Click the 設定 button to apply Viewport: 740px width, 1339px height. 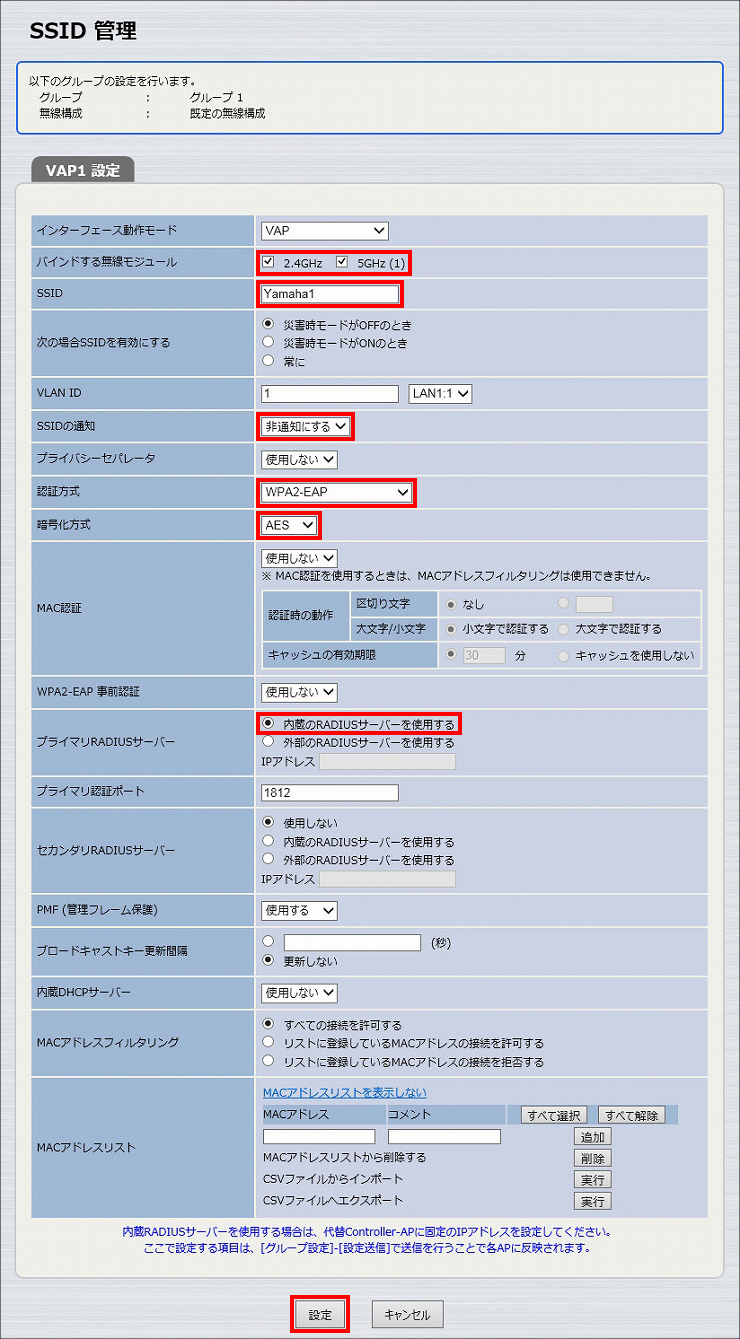click(x=320, y=1314)
